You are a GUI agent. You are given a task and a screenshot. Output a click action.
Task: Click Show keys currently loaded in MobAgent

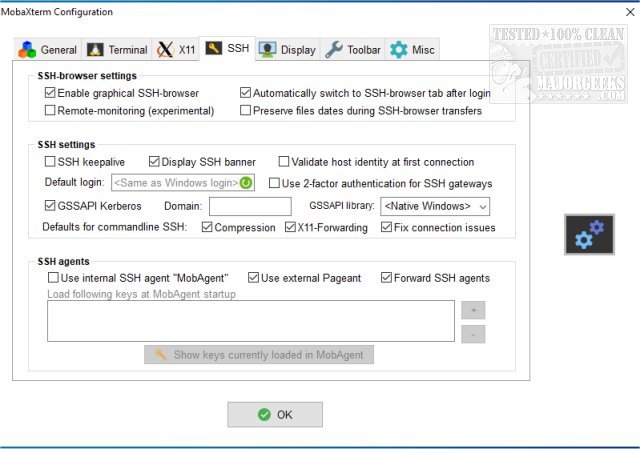coord(259,355)
